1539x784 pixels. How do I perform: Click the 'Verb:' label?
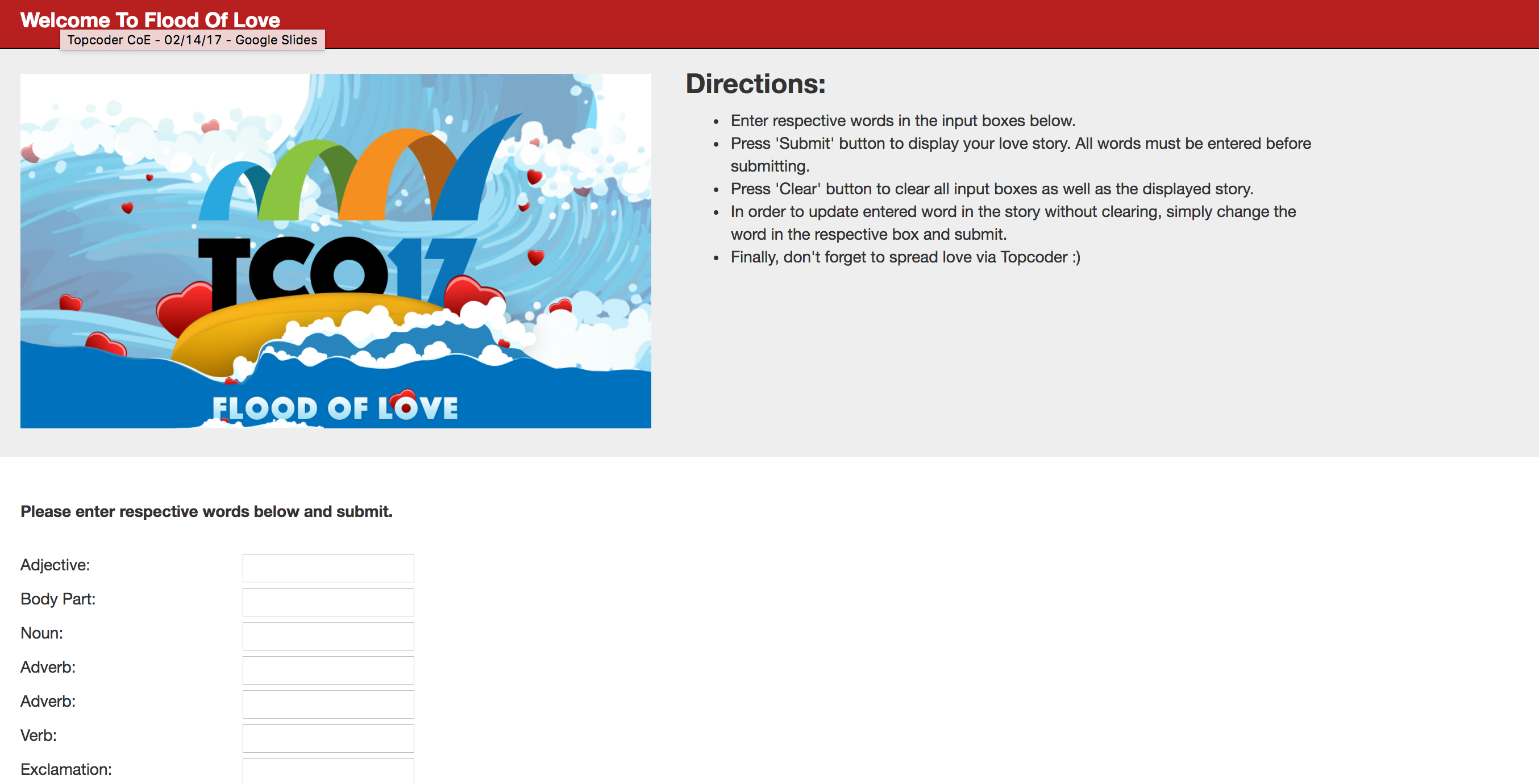(x=38, y=735)
